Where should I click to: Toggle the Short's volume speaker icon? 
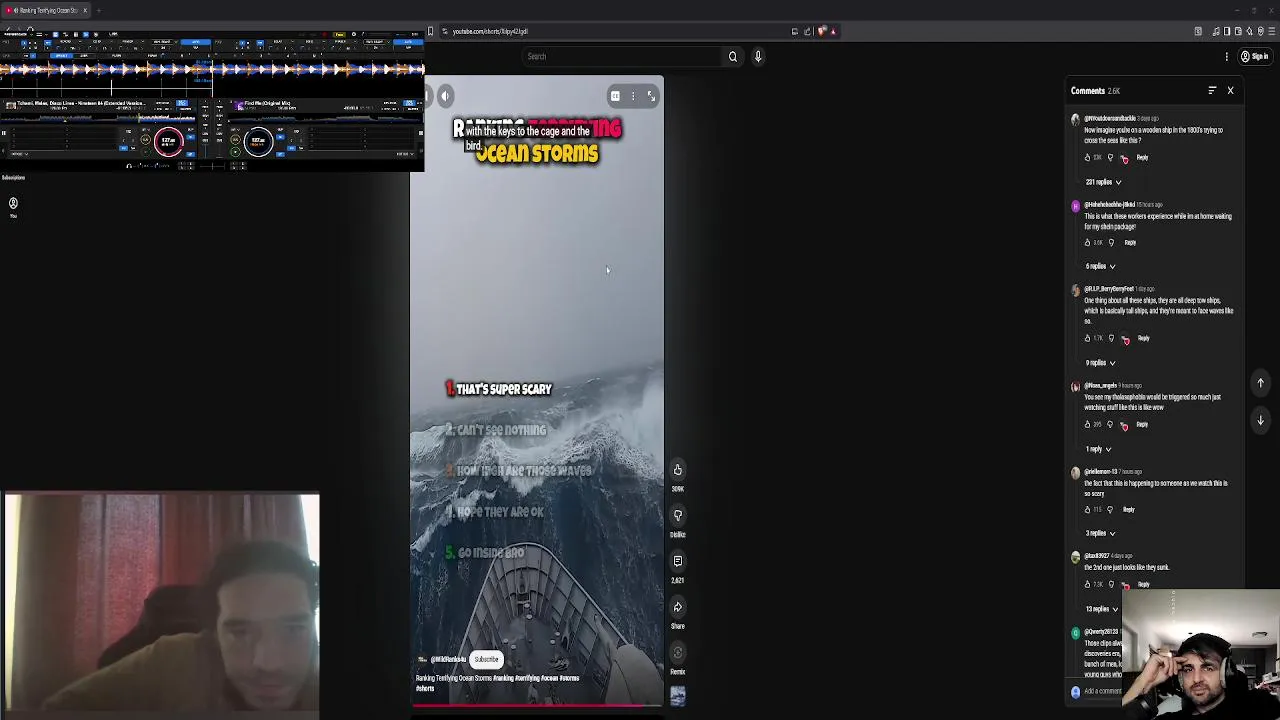tap(445, 96)
